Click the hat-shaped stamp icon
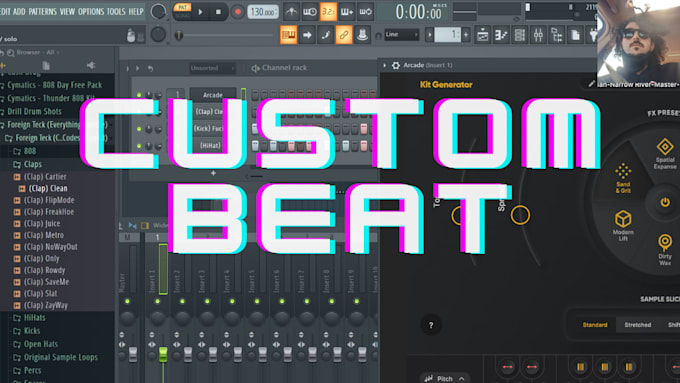This screenshot has width=680, height=383. point(363,35)
